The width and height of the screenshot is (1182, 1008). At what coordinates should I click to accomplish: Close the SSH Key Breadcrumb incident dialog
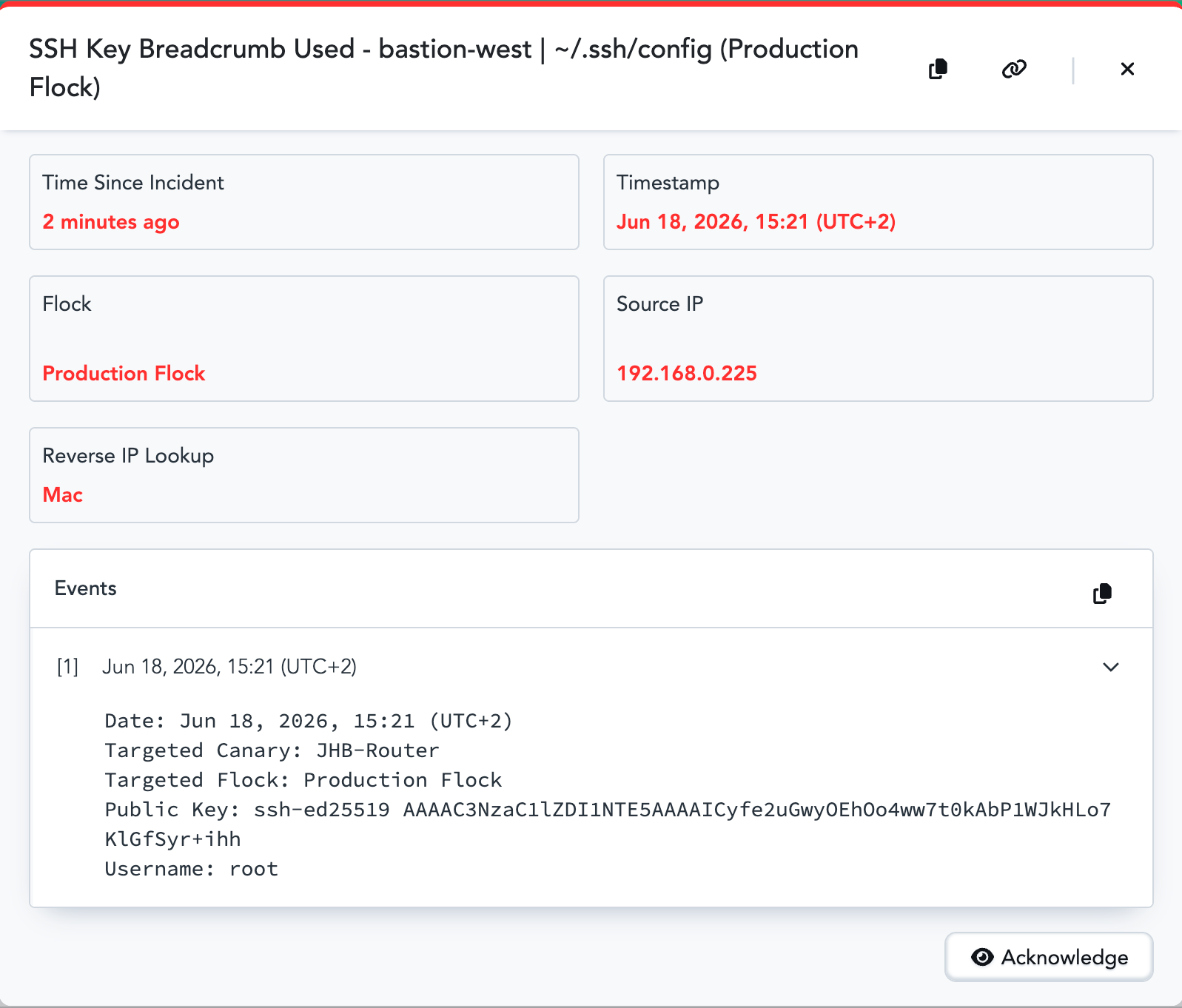click(1127, 69)
